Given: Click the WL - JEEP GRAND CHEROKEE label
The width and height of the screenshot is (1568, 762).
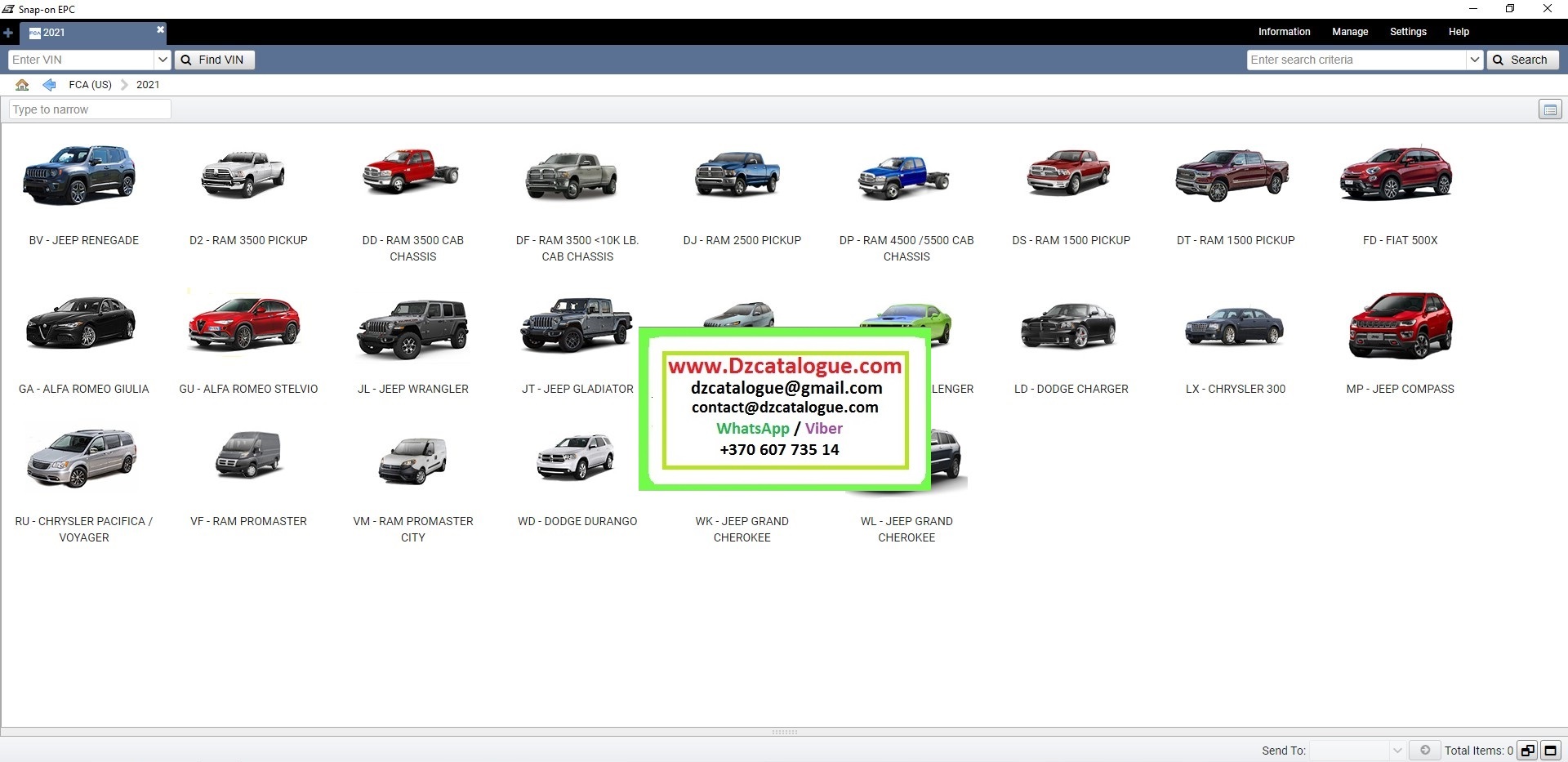Looking at the screenshot, I should coord(906,529).
